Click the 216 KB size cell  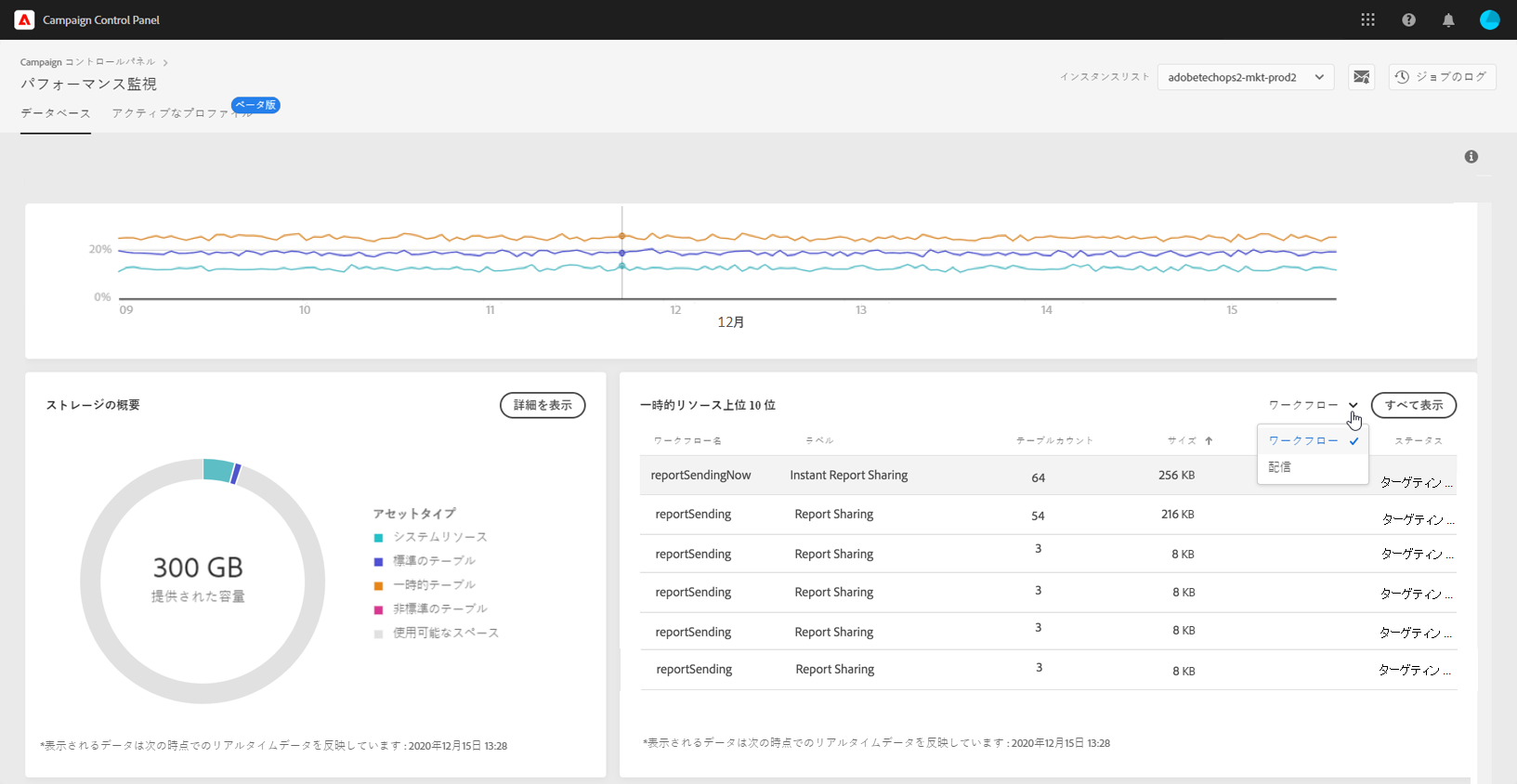pos(1177,514)
